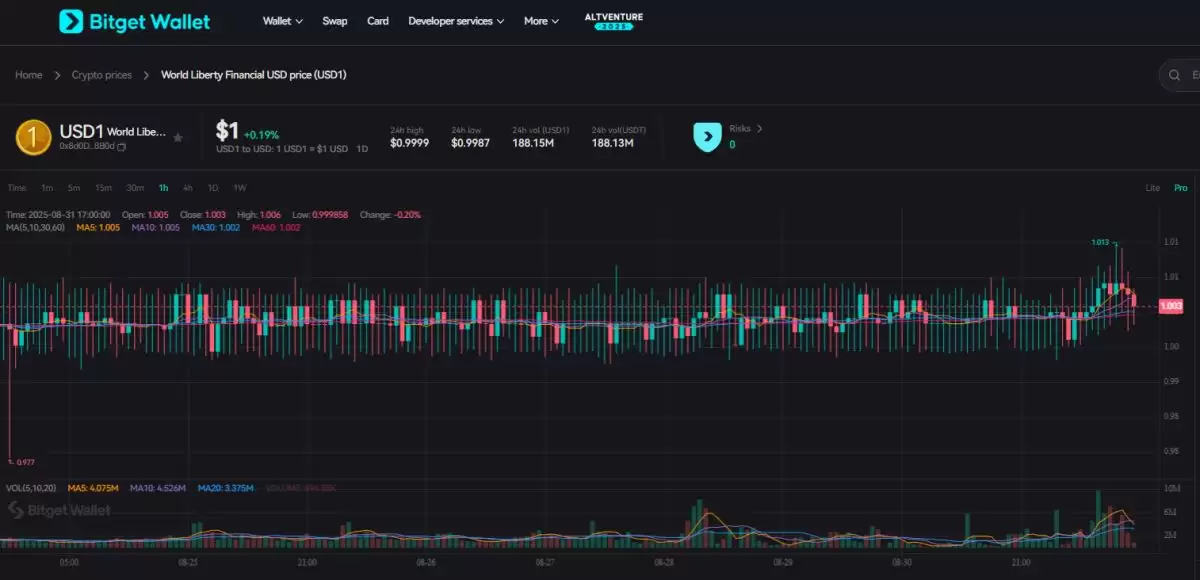Copy the USD1 contract address
The width and height of the screenshot is (1200, 580).
pyautogui.click(x=122, y=147)
